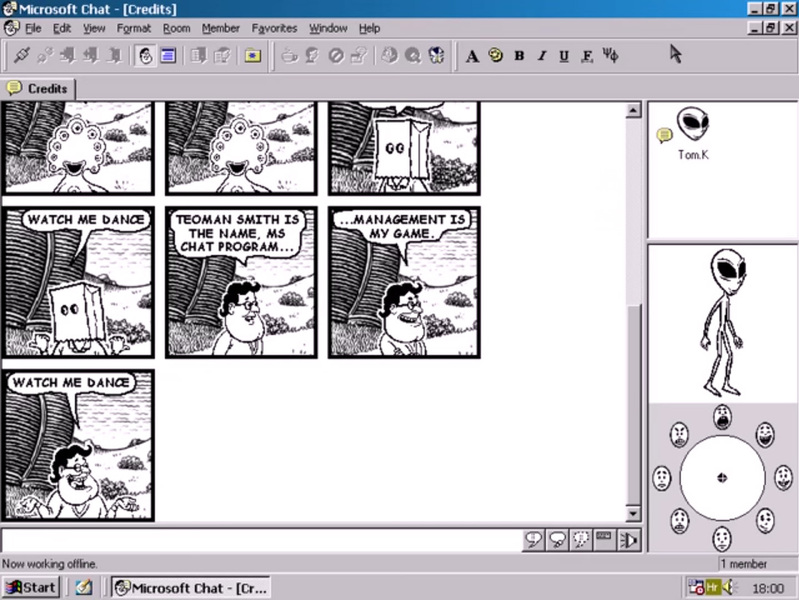Open the Help menu
799x600 pixels.
click(369, 29)
